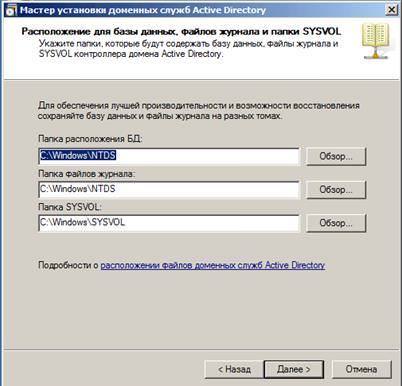This screenshot has height=386, width=402.
Task: Go back with the '< Назад' button
Action: [234, 369]
